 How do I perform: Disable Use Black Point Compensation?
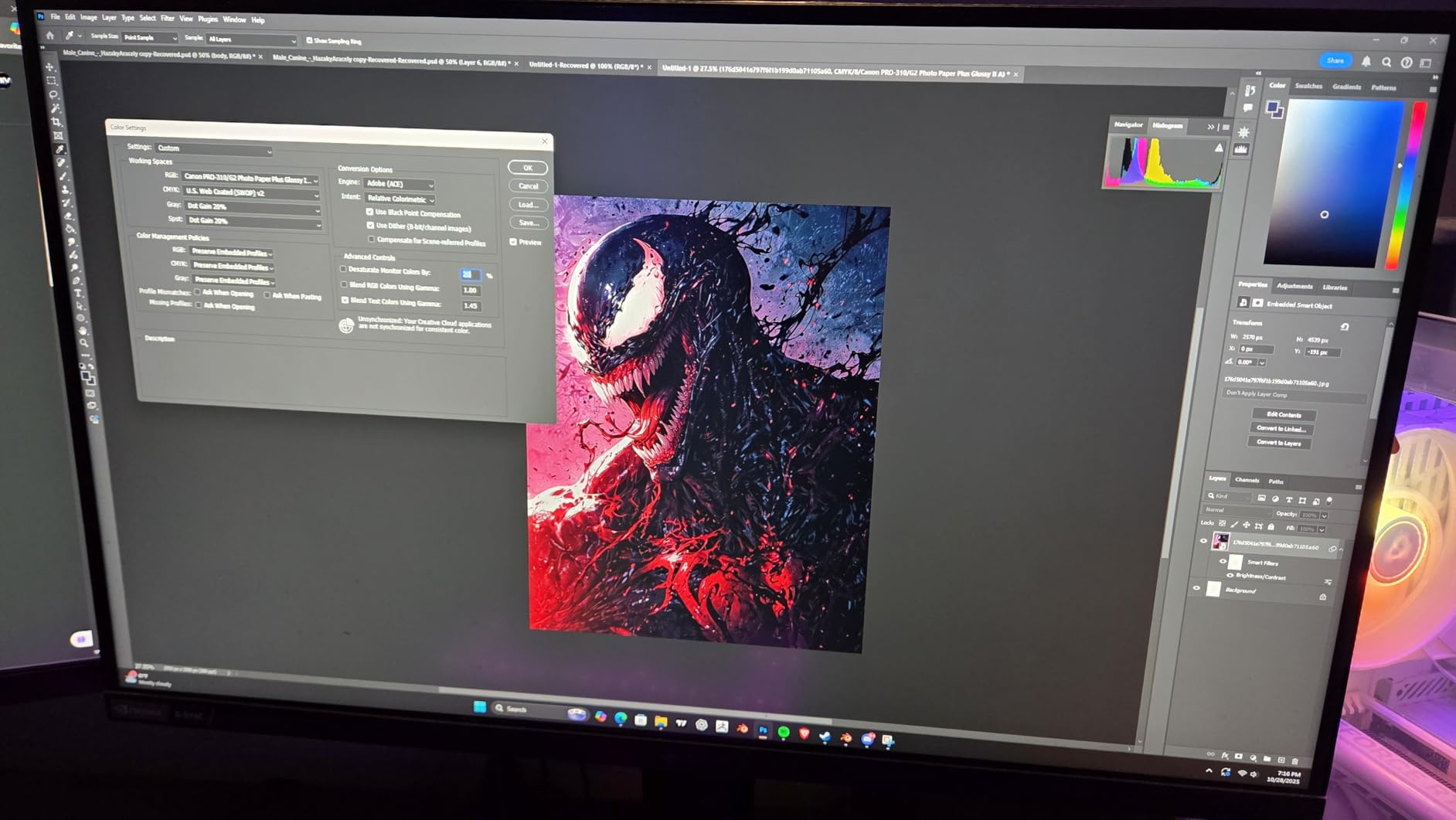tap(369, 213)
